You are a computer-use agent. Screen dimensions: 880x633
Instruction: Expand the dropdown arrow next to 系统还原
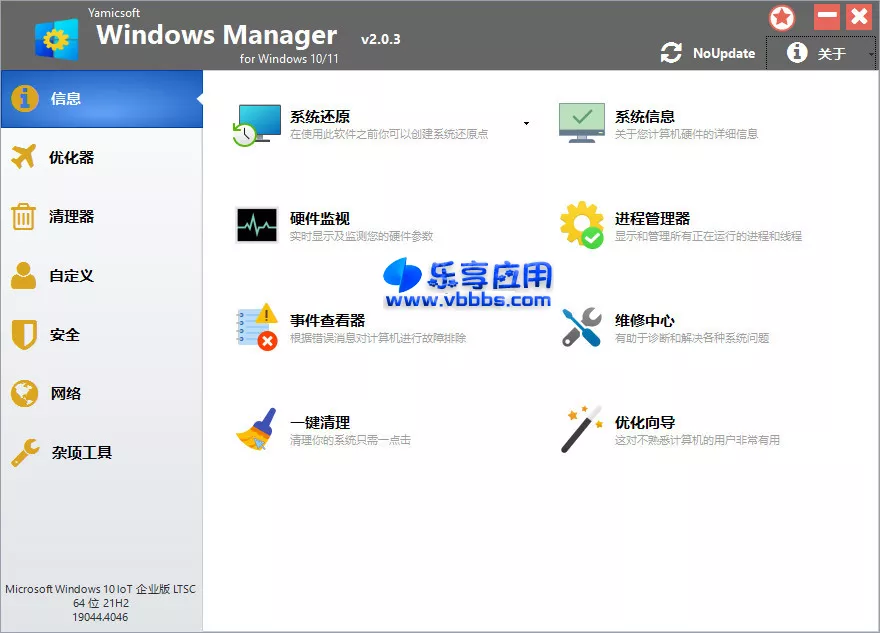point(526,121)
